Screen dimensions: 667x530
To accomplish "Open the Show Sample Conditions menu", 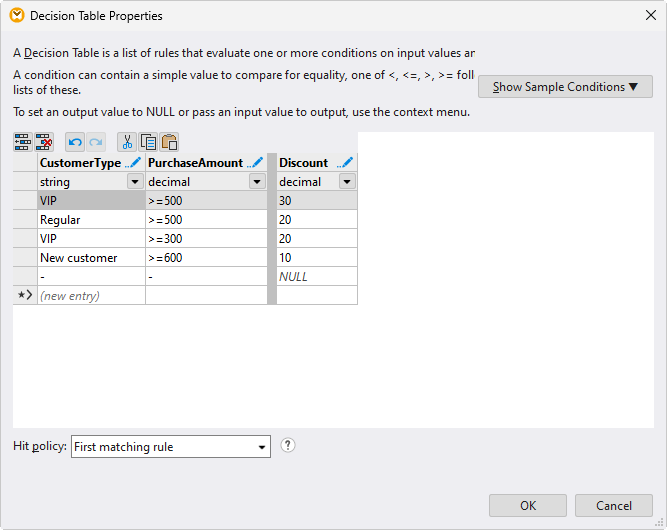I will (x=565, y=87).
